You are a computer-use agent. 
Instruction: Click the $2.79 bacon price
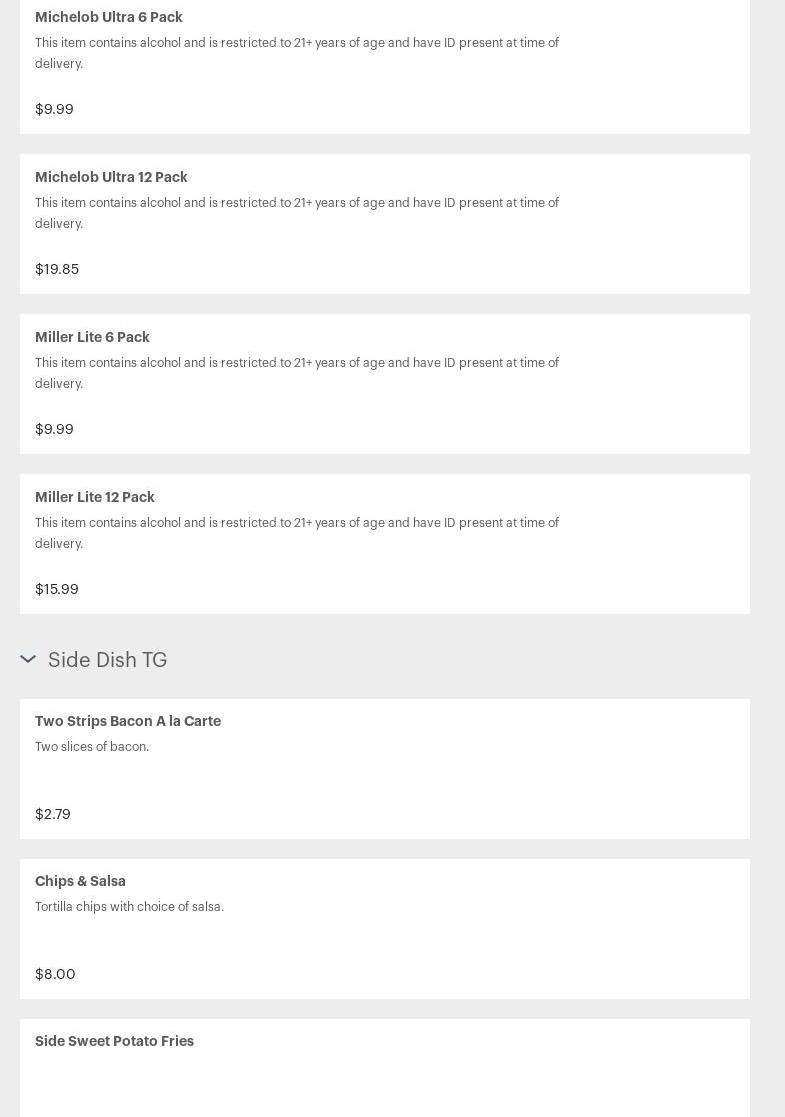pyautogui.click(x=53, y=814)
